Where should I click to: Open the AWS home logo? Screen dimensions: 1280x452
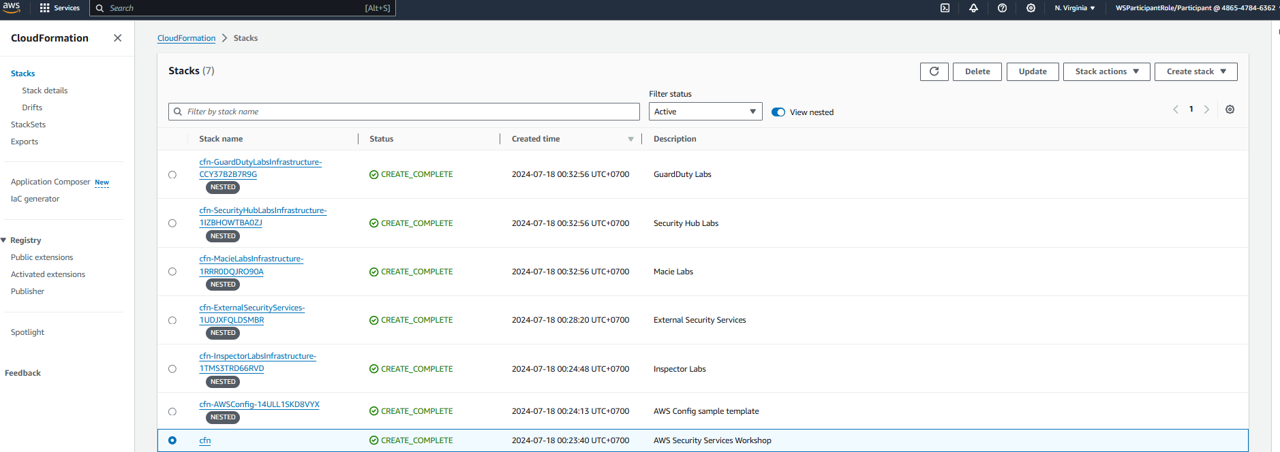tap(12, 8)
